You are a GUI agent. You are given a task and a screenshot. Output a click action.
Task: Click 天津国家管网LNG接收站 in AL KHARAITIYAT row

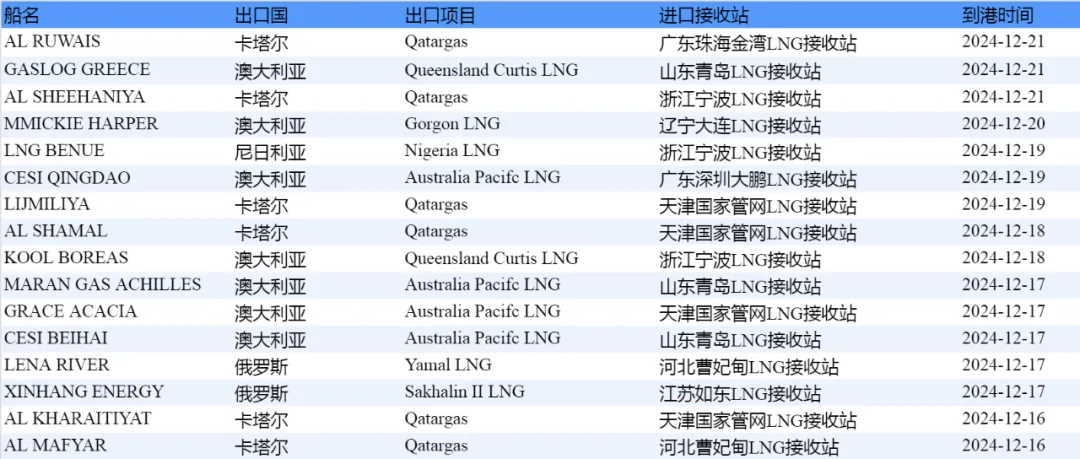coord(758,420)
